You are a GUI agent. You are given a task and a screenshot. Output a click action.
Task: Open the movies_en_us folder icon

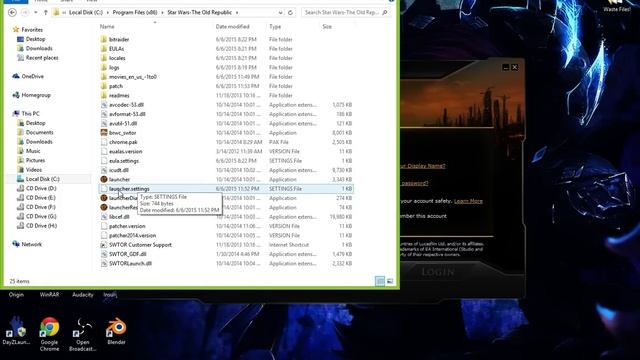(104, 77)
